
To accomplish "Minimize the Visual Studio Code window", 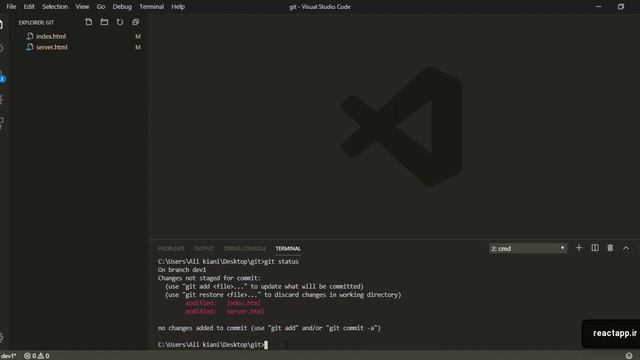I will click(598, 7).
